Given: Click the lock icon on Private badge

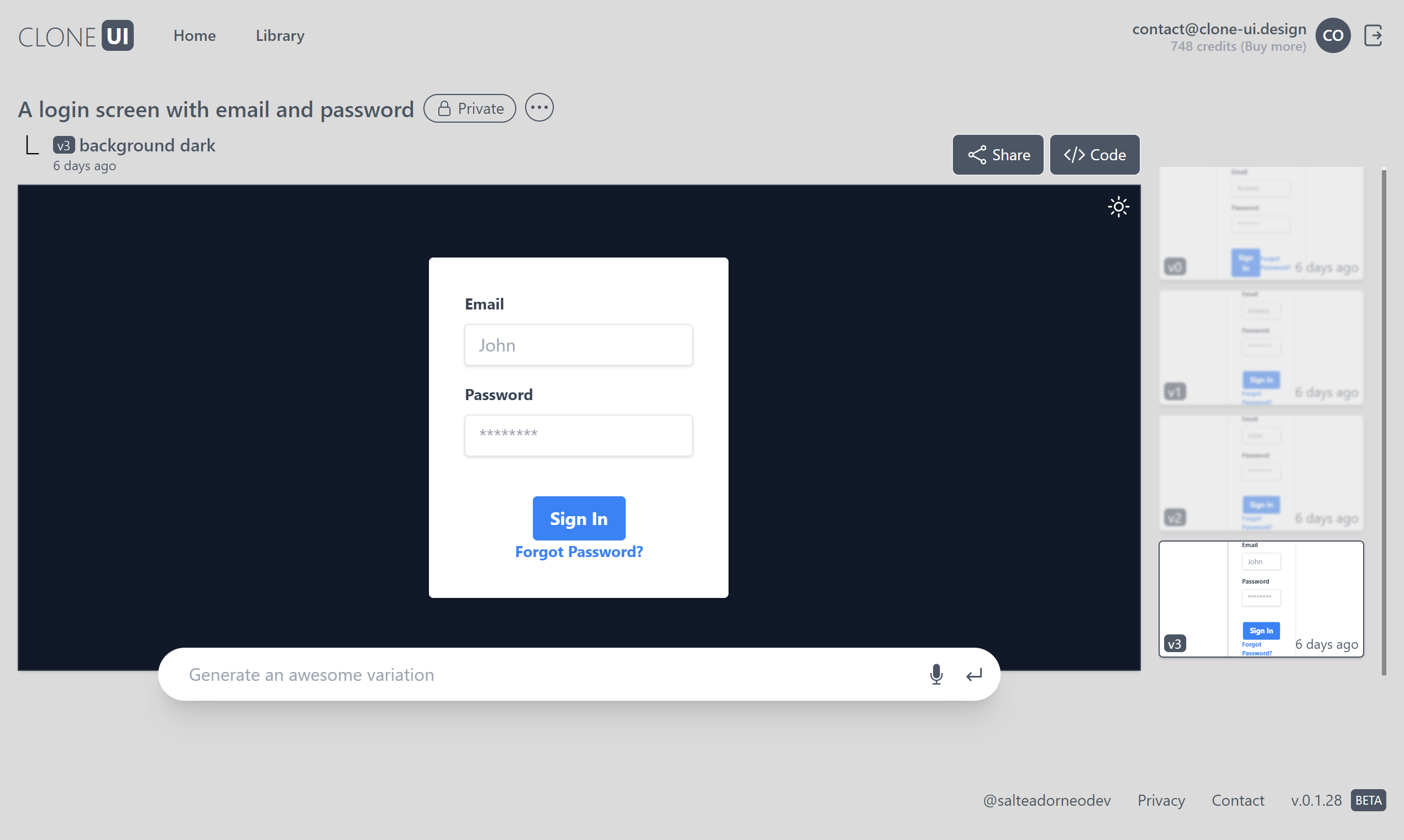Looking at the screenshot, I should pyautogui.click(x=444, y=108).
